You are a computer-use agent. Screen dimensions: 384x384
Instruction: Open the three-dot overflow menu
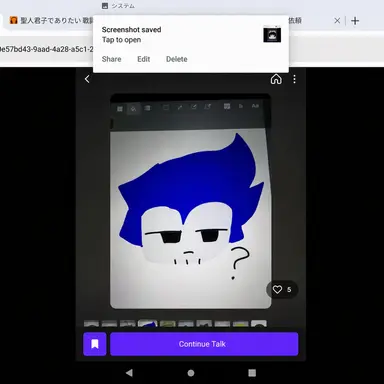[294, 79]
